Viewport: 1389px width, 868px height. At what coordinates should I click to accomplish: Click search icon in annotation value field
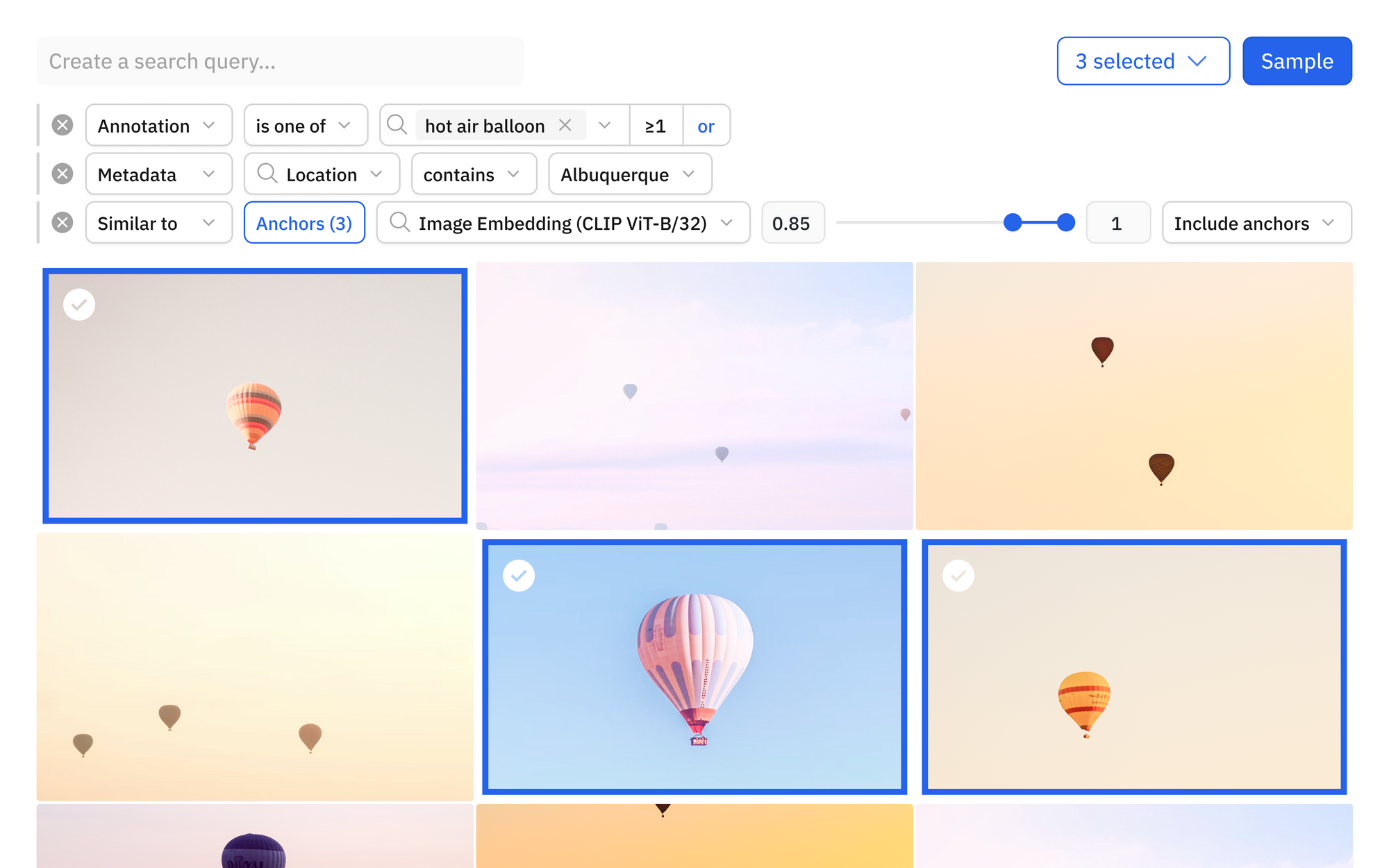point(397,126)
